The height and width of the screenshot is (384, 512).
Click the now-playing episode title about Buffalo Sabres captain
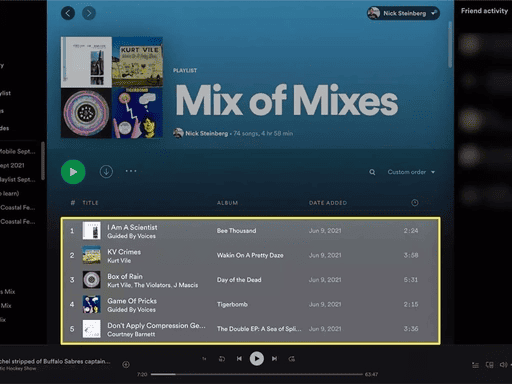coord(55,361)
